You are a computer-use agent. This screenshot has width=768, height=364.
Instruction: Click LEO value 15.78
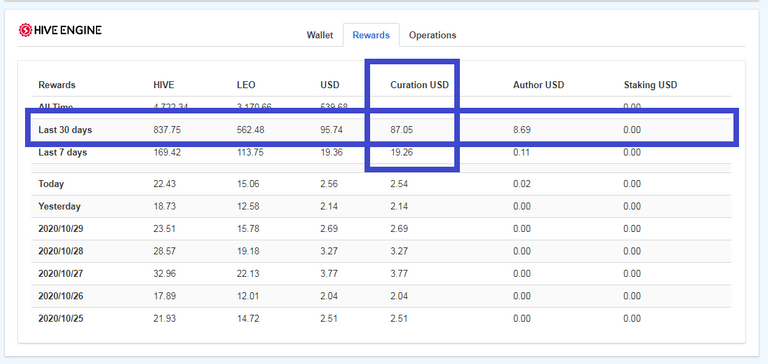(248, 229)
